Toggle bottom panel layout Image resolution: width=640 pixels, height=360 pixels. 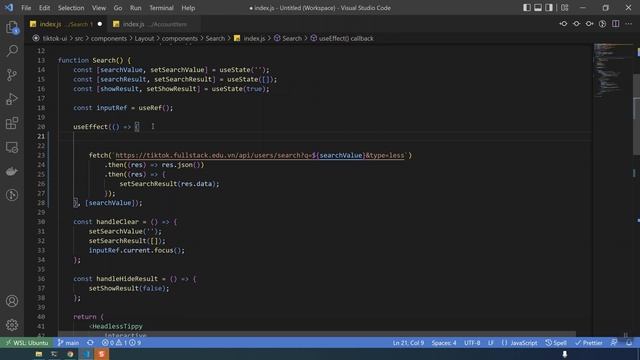point(538,8)
